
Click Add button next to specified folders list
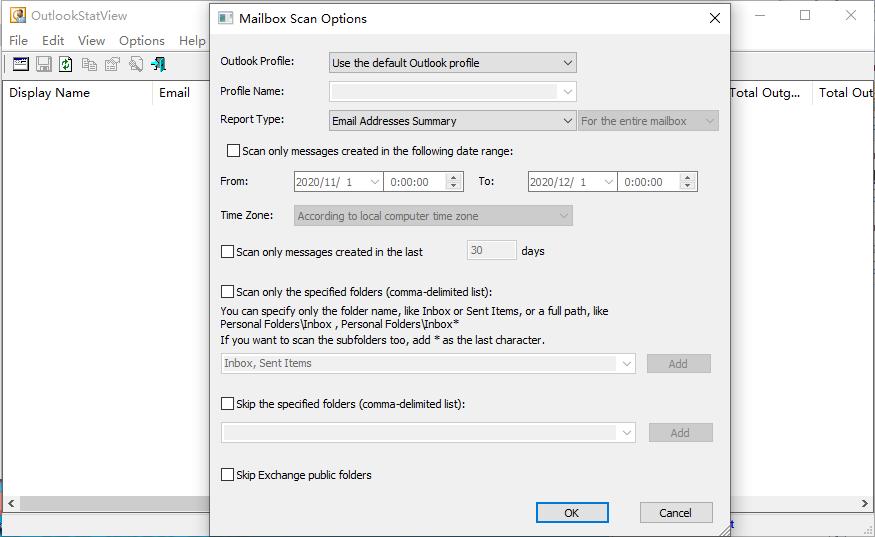[x=679, y=364]
